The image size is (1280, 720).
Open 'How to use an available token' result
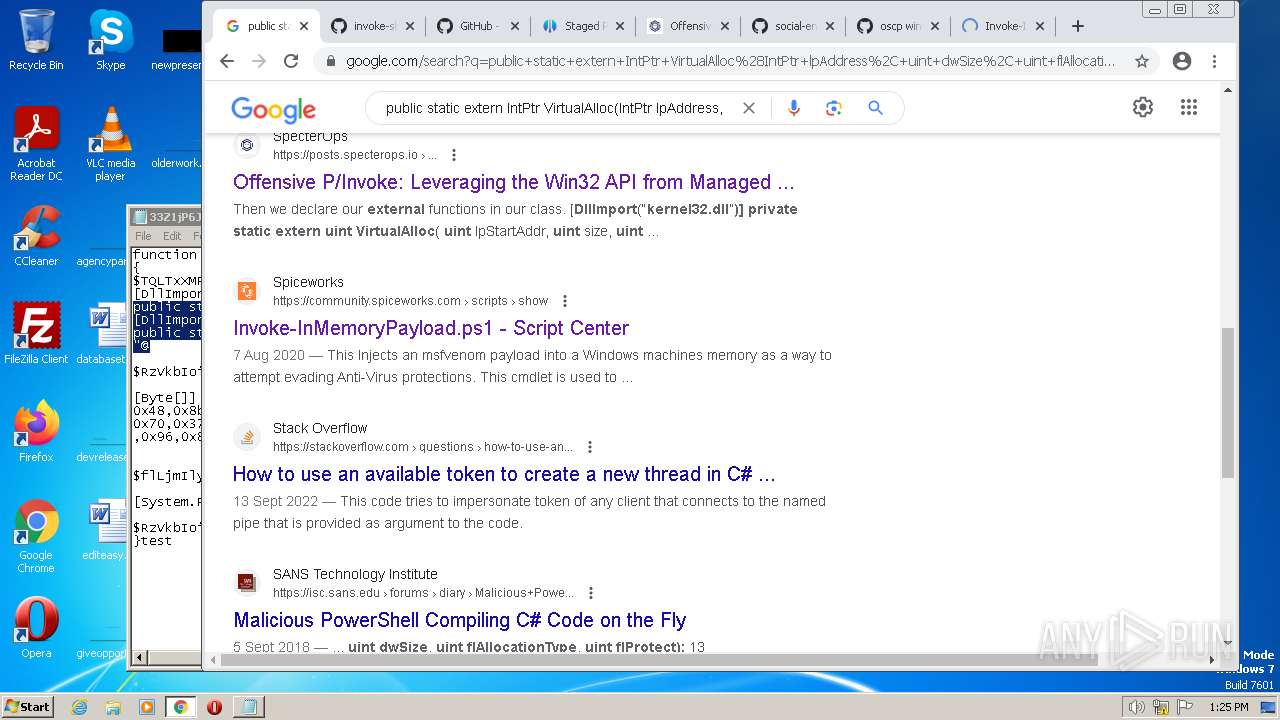(504, 474)
